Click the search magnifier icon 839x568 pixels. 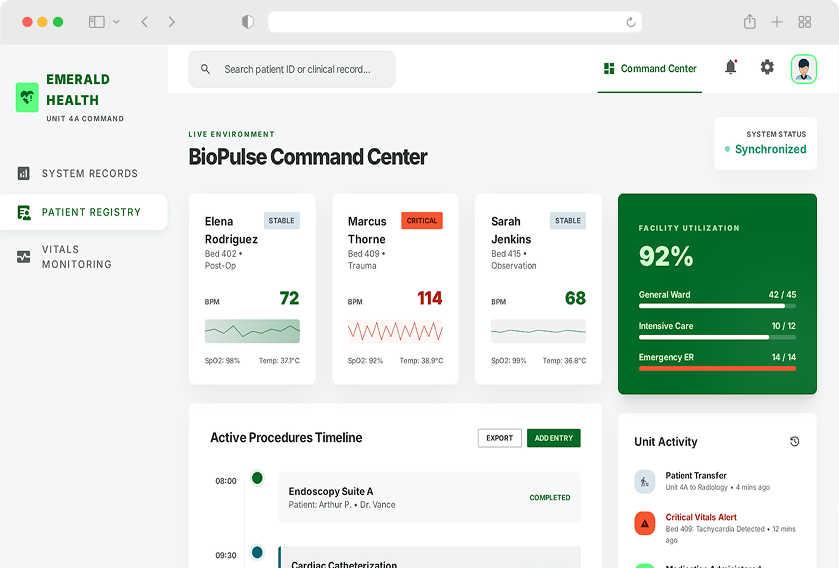click(205, 69)
